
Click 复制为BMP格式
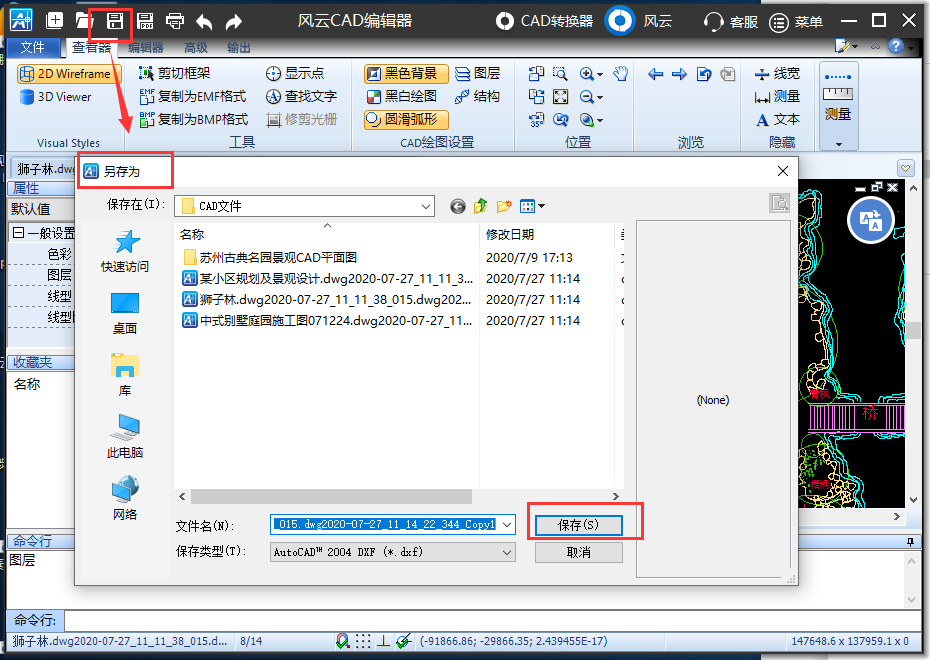193,119
